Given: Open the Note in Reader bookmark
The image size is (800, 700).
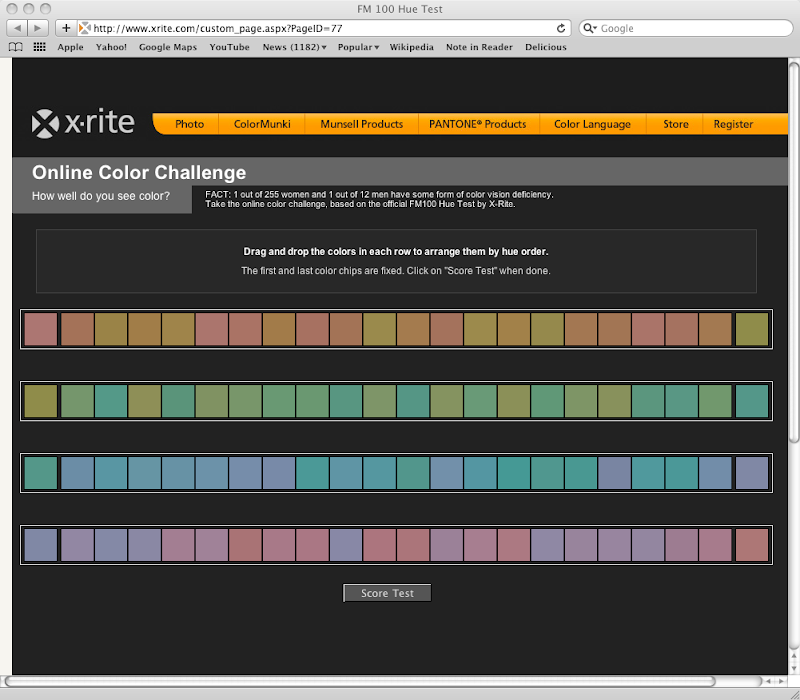Looking at the screenshot, I should coord(479,47).
